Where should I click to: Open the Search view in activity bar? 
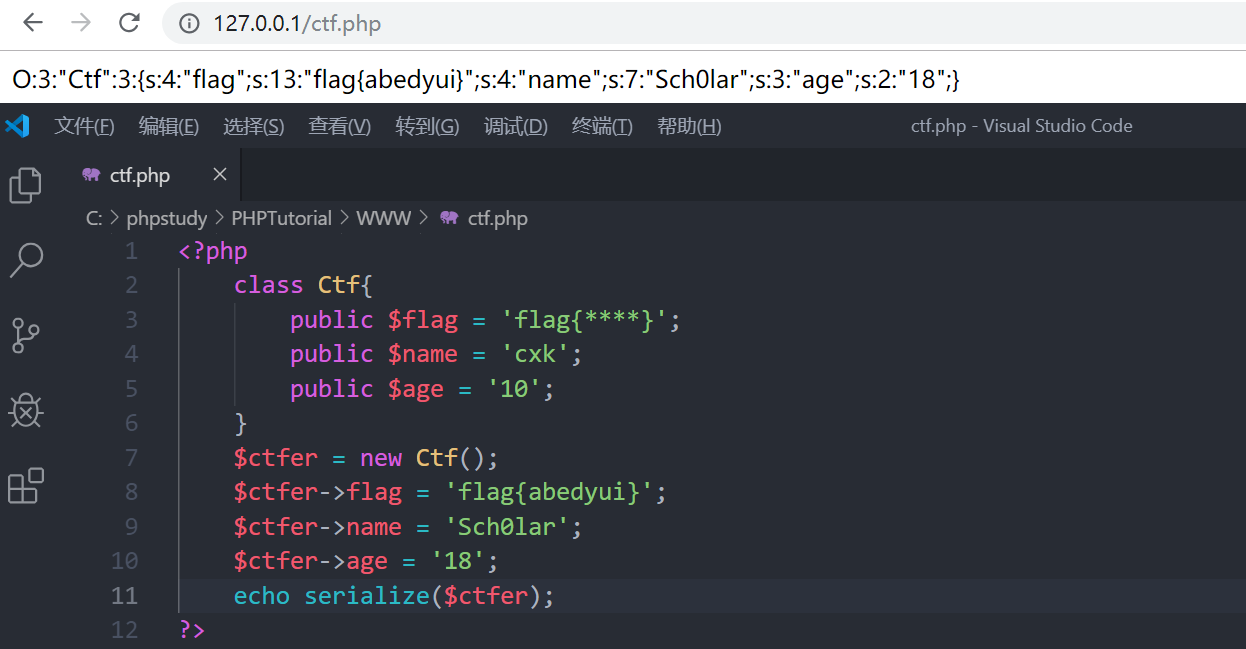25,260
